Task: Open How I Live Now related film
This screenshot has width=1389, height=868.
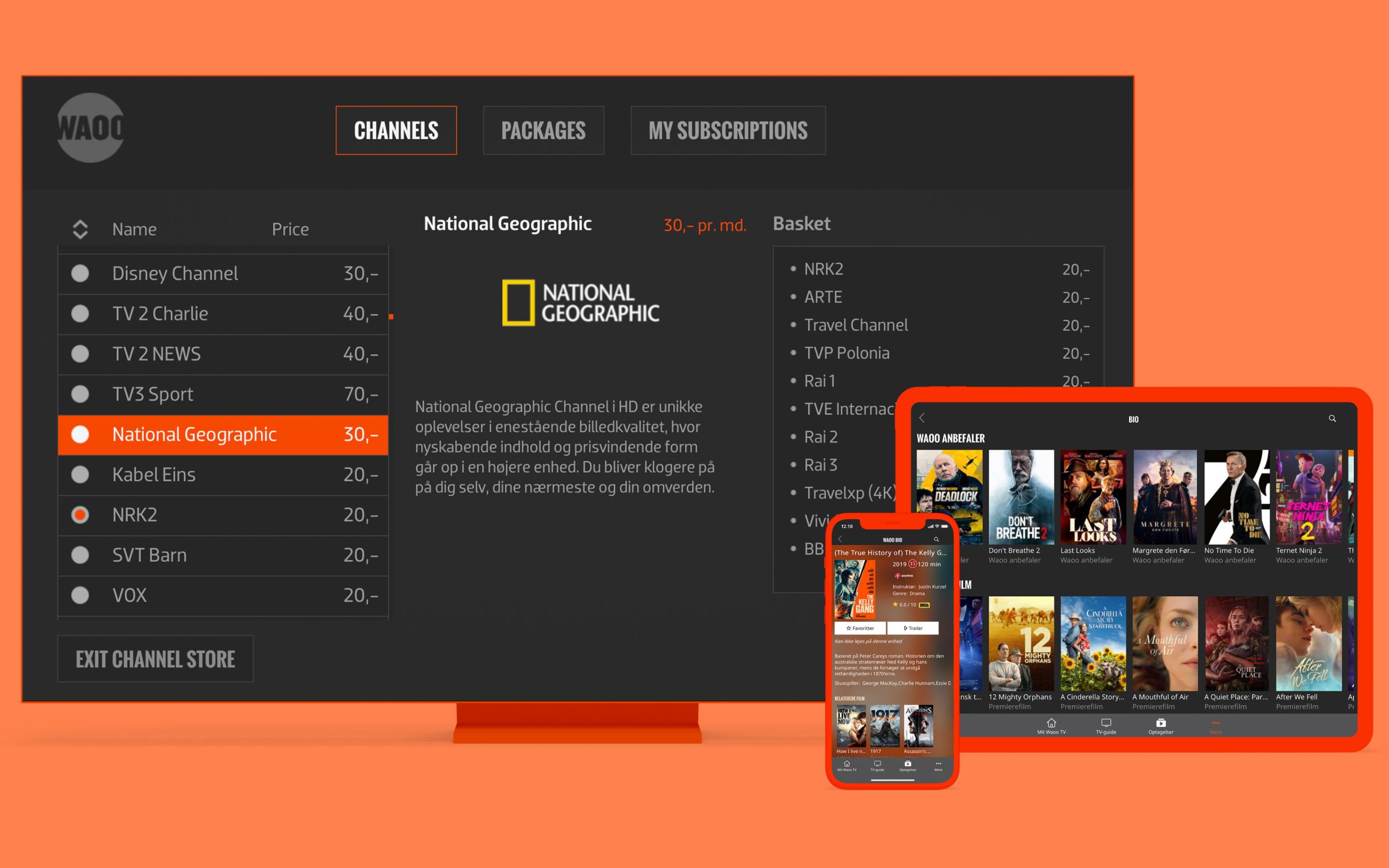Action: click(850, 726)
